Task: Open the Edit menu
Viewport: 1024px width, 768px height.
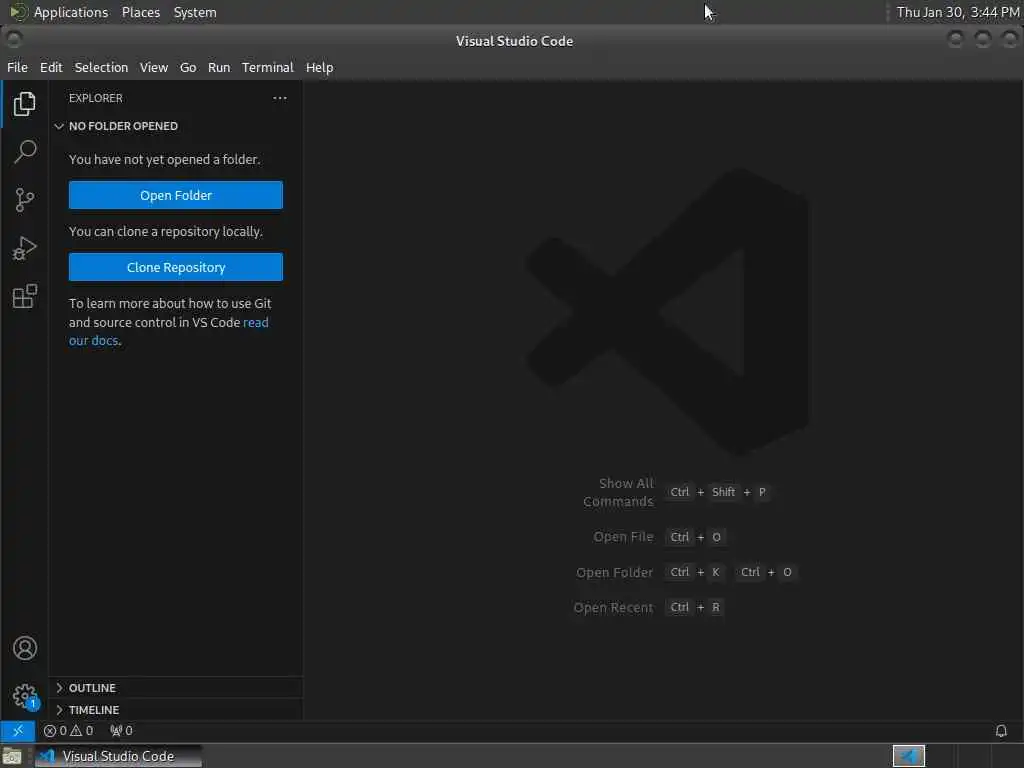Action: pos(51,67)
